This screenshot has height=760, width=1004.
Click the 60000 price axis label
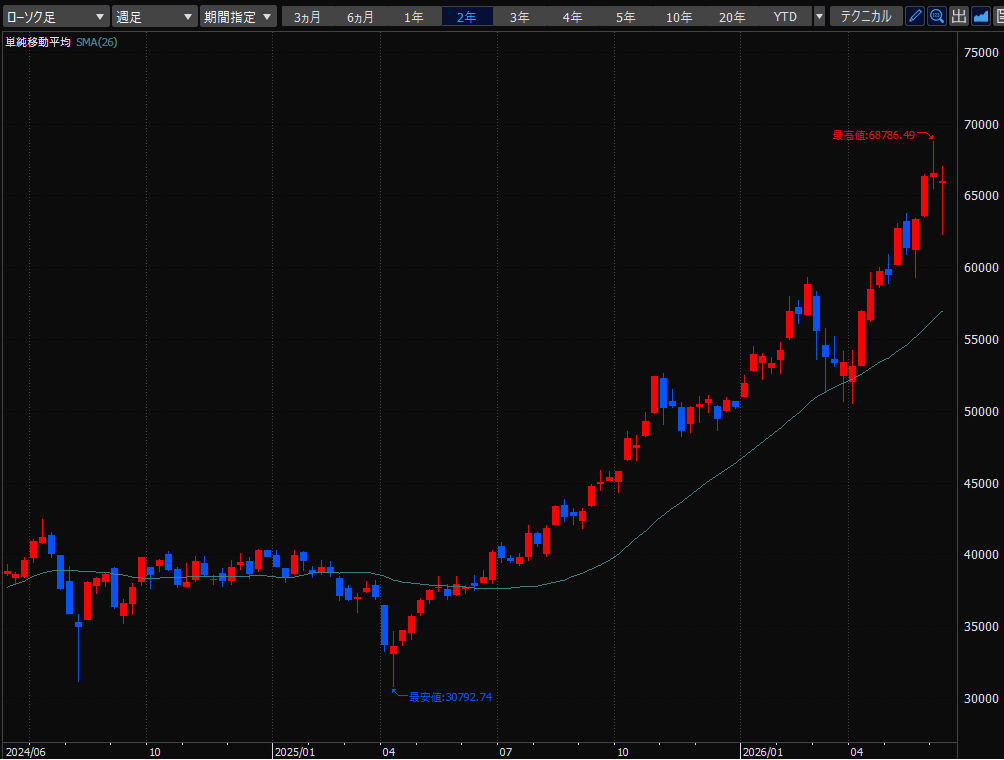(x=981, y=268)
